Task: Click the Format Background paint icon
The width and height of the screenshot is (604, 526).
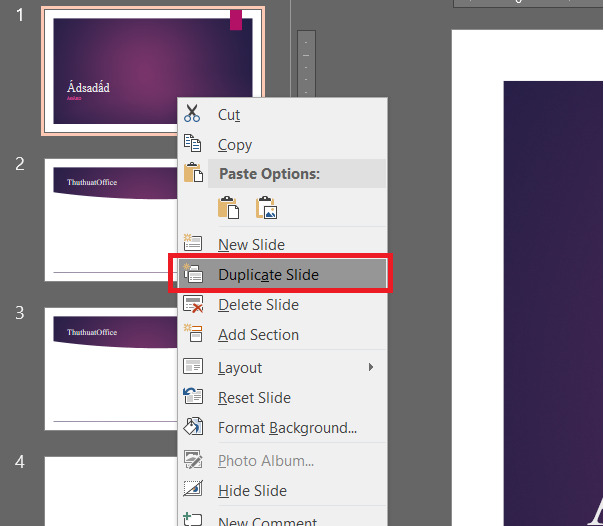Action: point(193,427)
